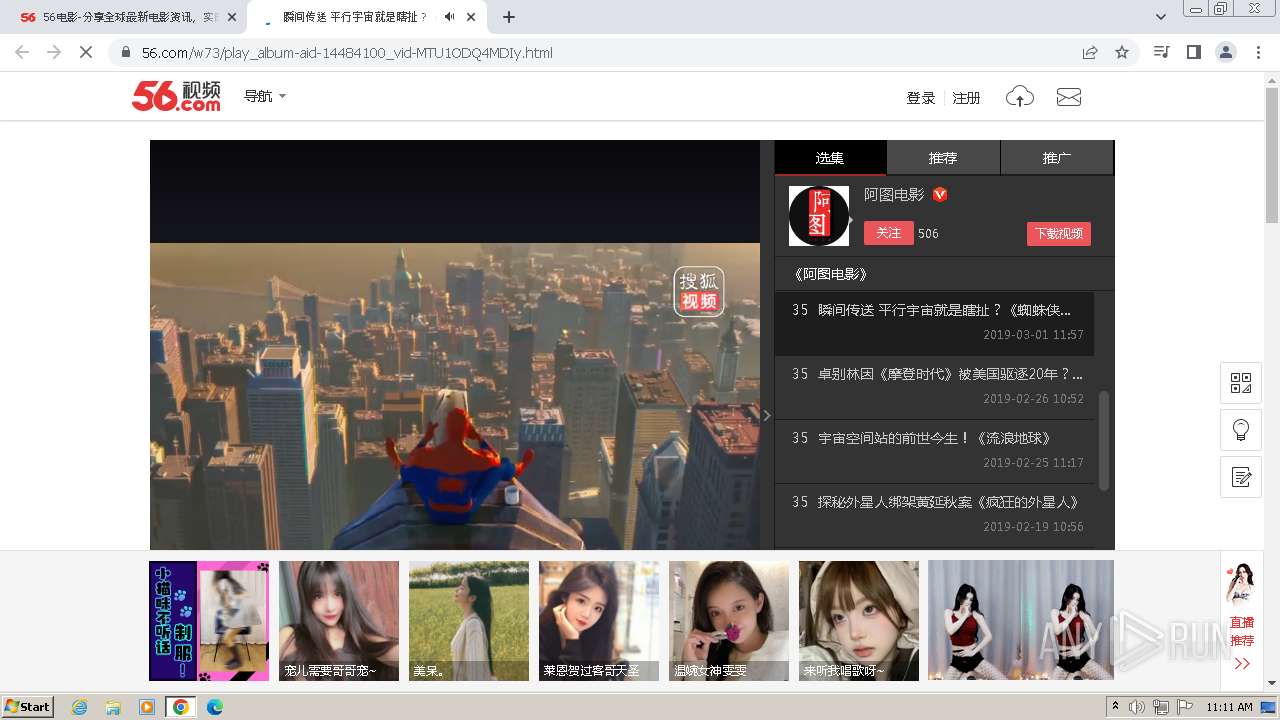The image size is (1280, 720).
Task: Click the 关注 follow button
Action: 889,233
